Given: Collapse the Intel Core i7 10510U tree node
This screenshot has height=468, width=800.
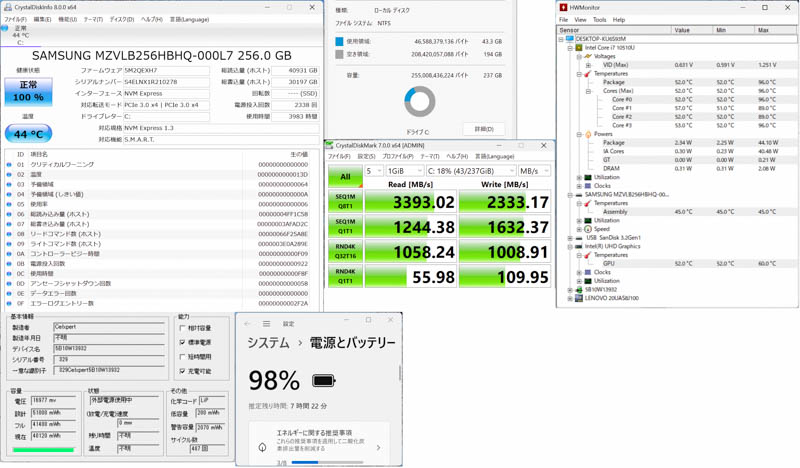Looking at the screenshot, I should (570, 47).
